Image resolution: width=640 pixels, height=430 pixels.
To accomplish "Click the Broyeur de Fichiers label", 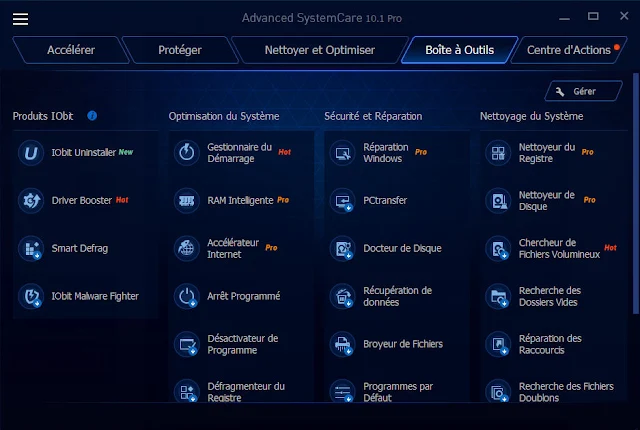I will coord(403,344).
